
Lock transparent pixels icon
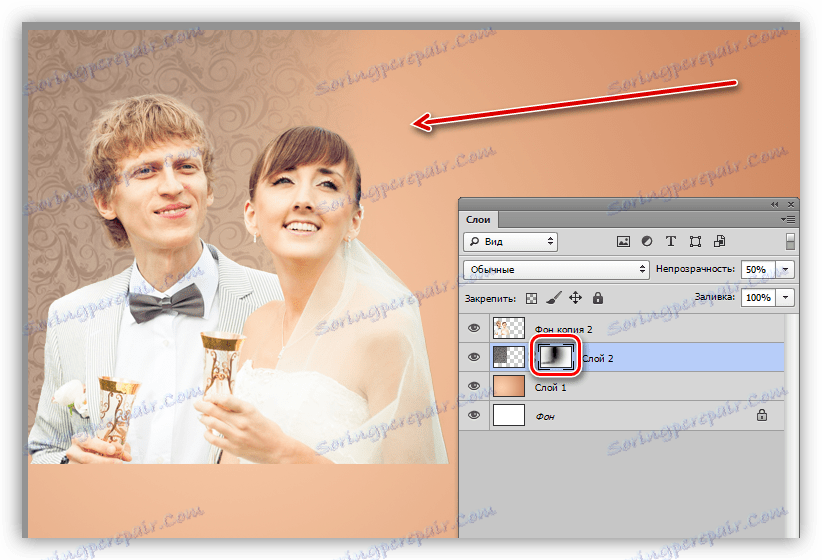click(x=532, y=298)
